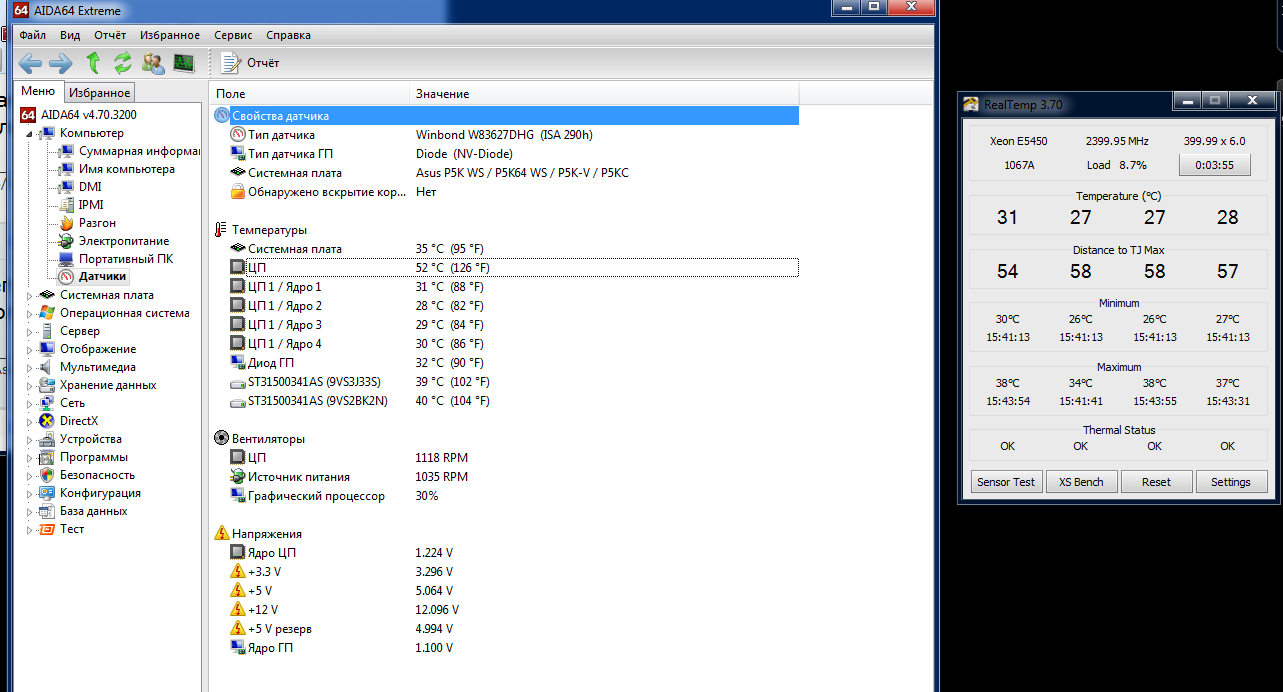
Task: Select the ST31500341AS (9VS2BK2N) drive row
Action: [506, 401]
